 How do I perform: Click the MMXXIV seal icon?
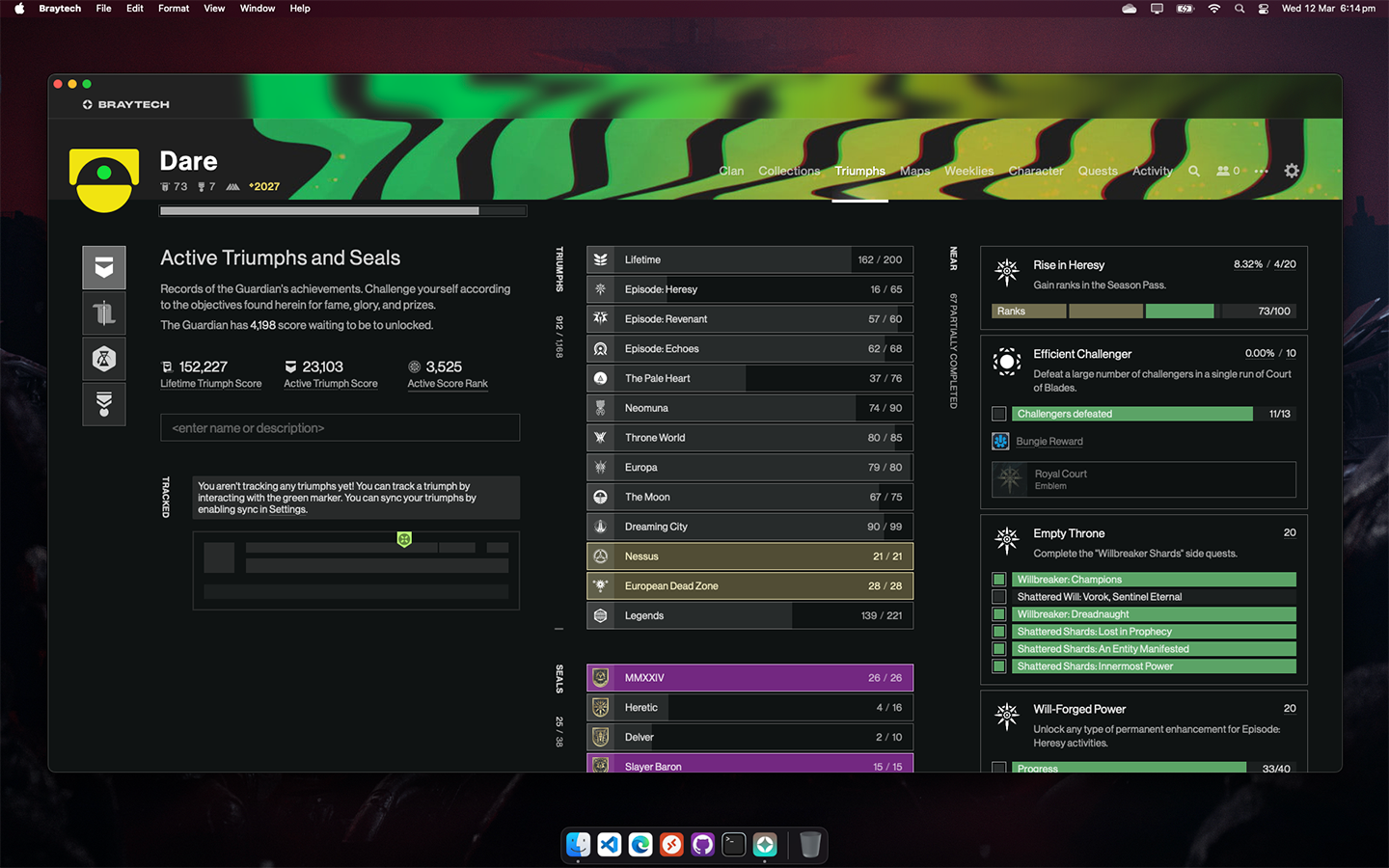pos(601,678)
